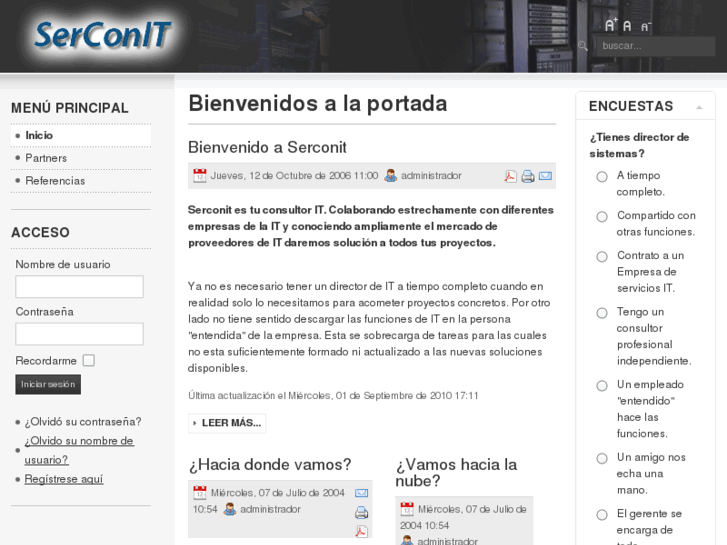This screenshot has width=727, height=545.
Task: Click the Iniciar sesión button
Action: (48, 385)
